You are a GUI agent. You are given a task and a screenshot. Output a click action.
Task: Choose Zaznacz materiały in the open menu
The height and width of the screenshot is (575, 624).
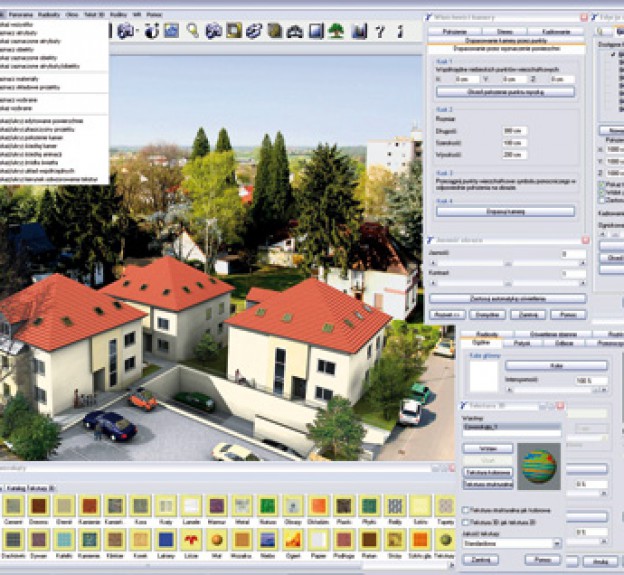coord(19,79)
